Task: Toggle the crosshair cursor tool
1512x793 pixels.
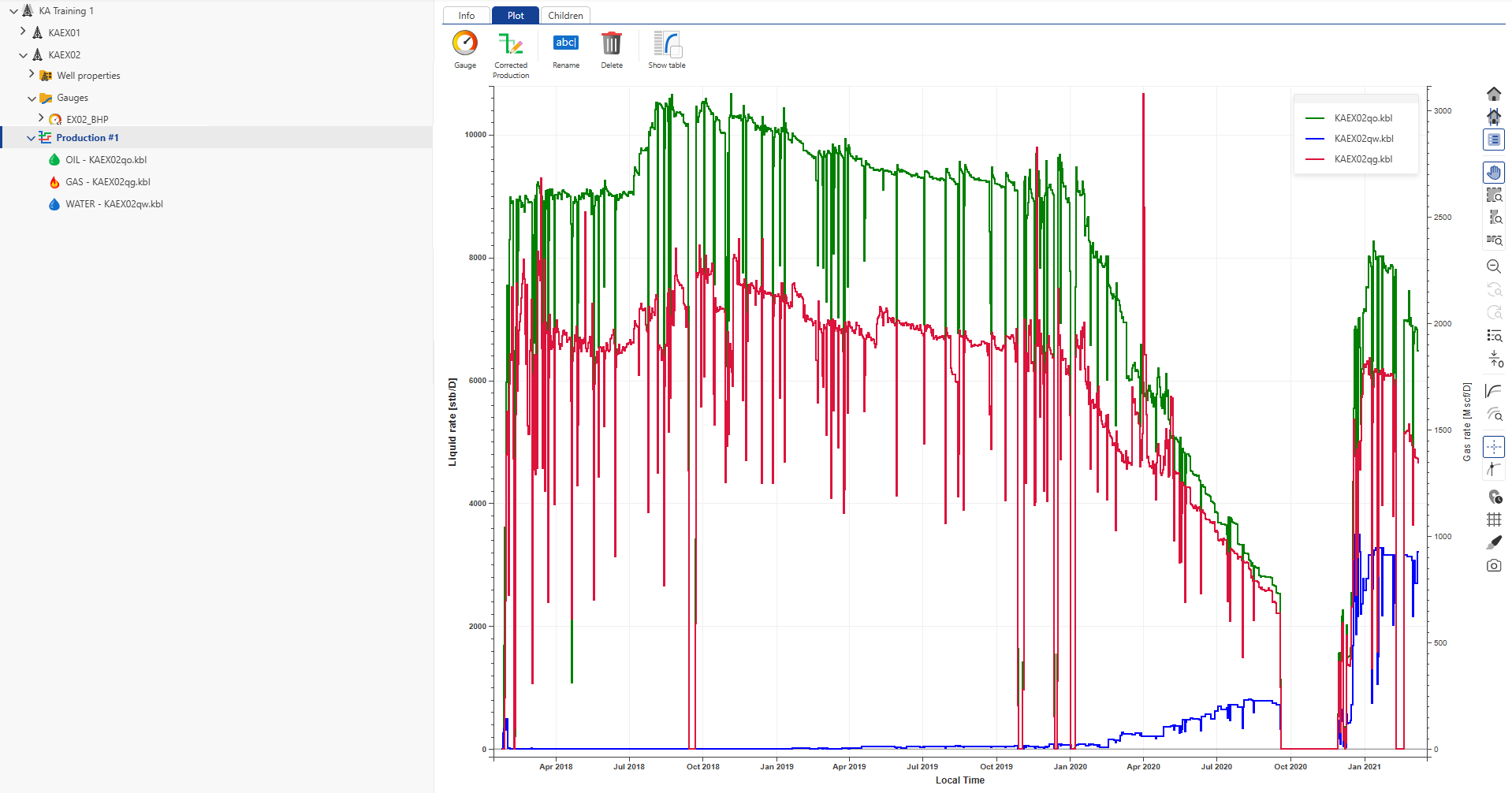Action: click(x=1493, y=447)
